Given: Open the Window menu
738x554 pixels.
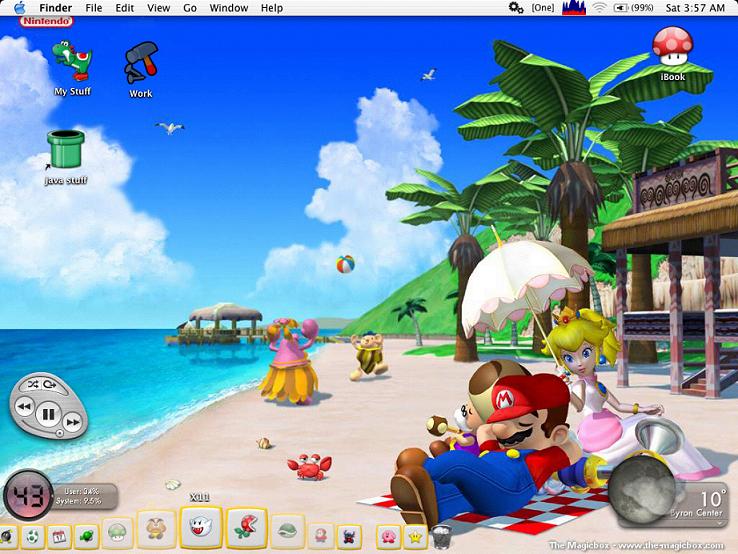Looking at the screenshot, I should point(229,8).
